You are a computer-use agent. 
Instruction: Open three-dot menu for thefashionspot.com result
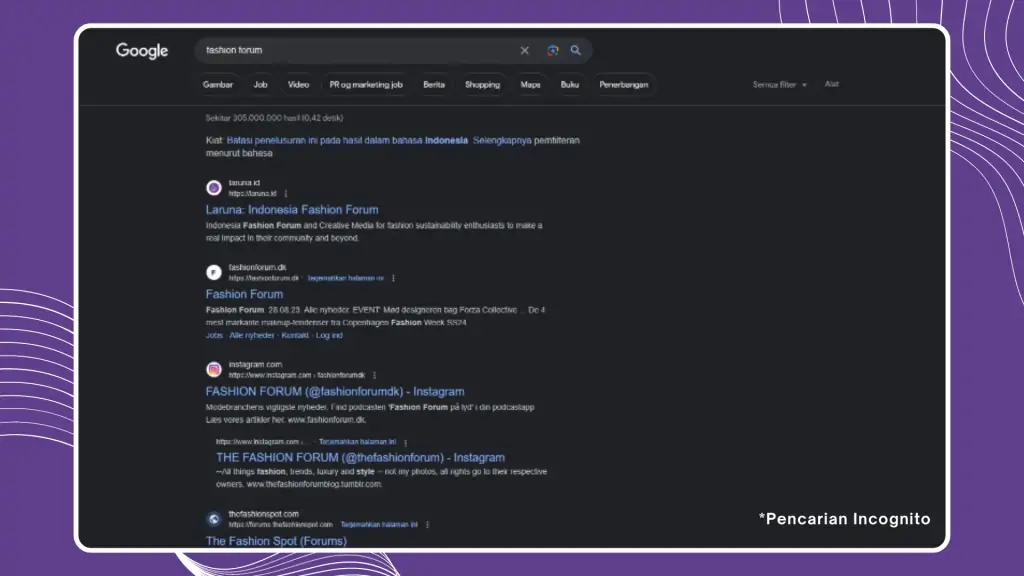click(x=428, y=524)
